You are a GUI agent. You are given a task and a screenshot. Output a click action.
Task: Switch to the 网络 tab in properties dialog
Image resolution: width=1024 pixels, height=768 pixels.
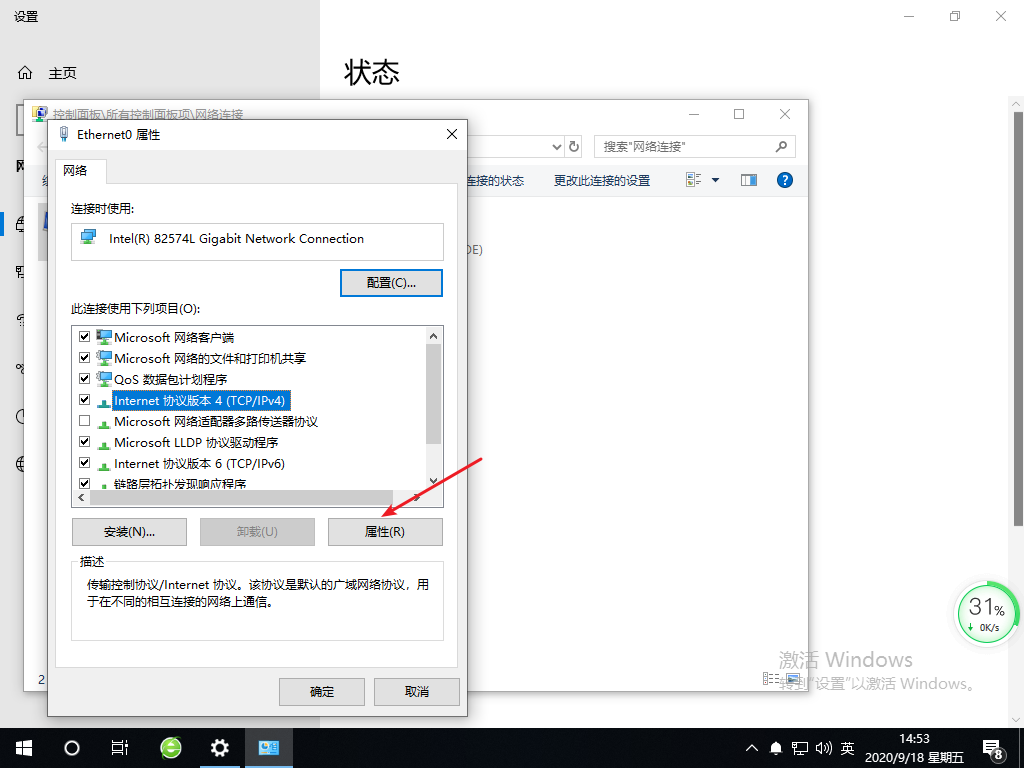tap(79, 171)
